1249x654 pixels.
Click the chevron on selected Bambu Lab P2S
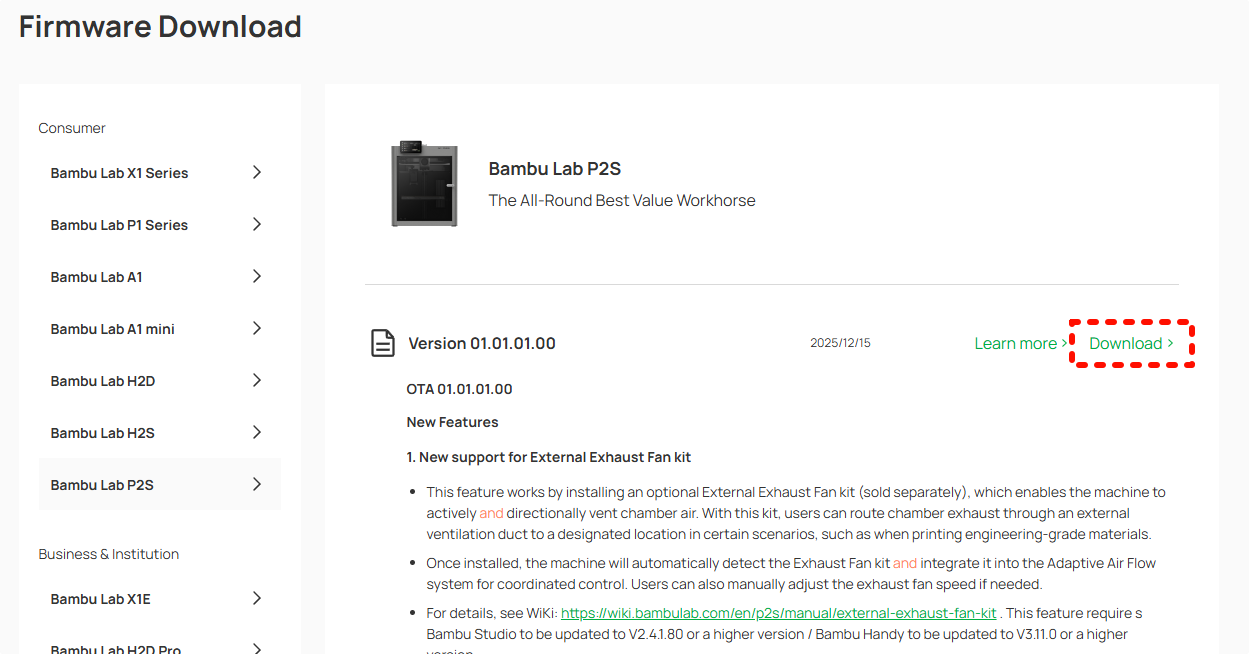(x=257, y=484)
